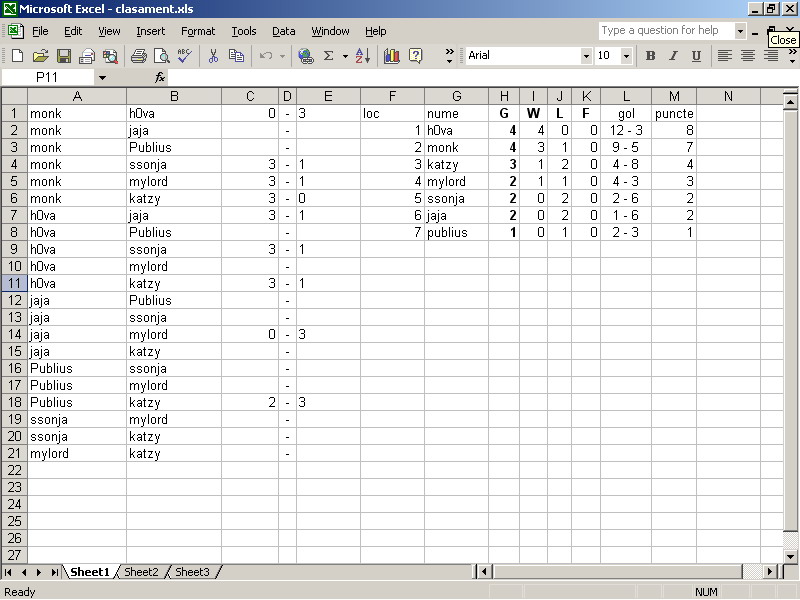
Task: Expand the Standard toolbar options chevron
Action: [449, 56]
